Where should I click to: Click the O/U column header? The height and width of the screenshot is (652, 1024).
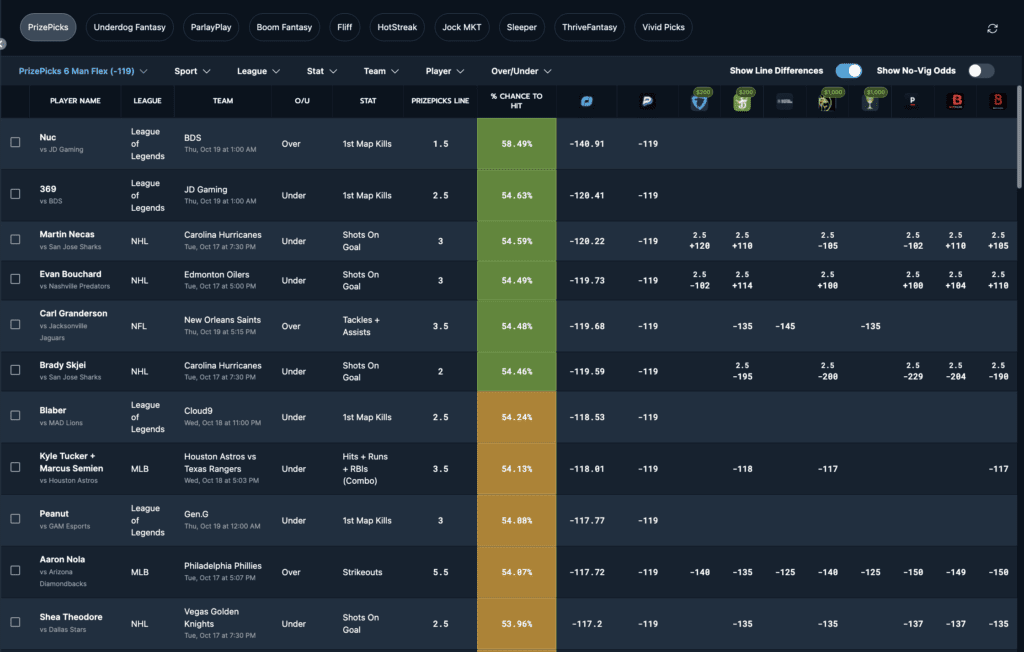pos(302,101)
